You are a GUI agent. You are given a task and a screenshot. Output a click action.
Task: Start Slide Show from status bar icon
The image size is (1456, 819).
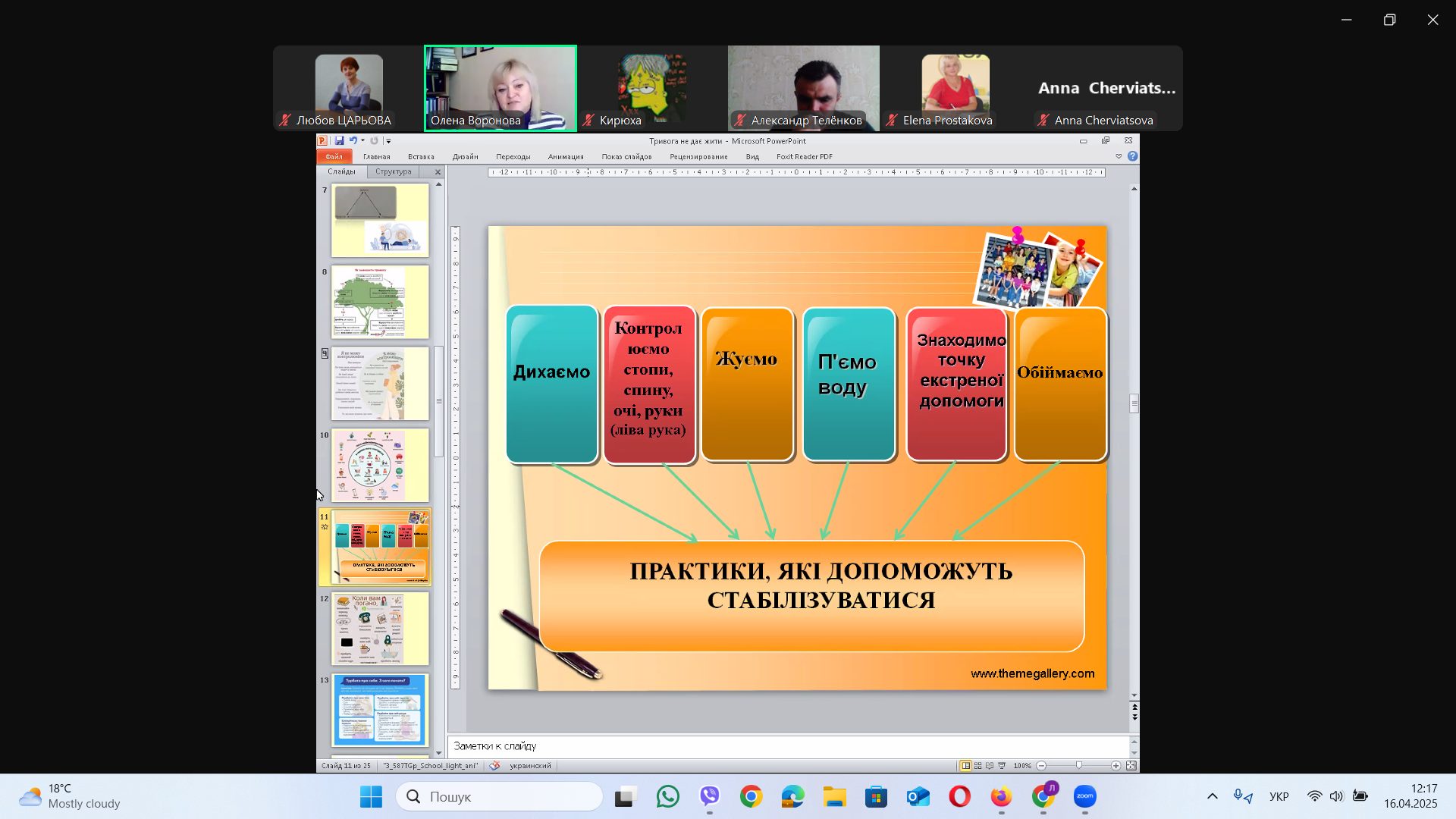1002,766
